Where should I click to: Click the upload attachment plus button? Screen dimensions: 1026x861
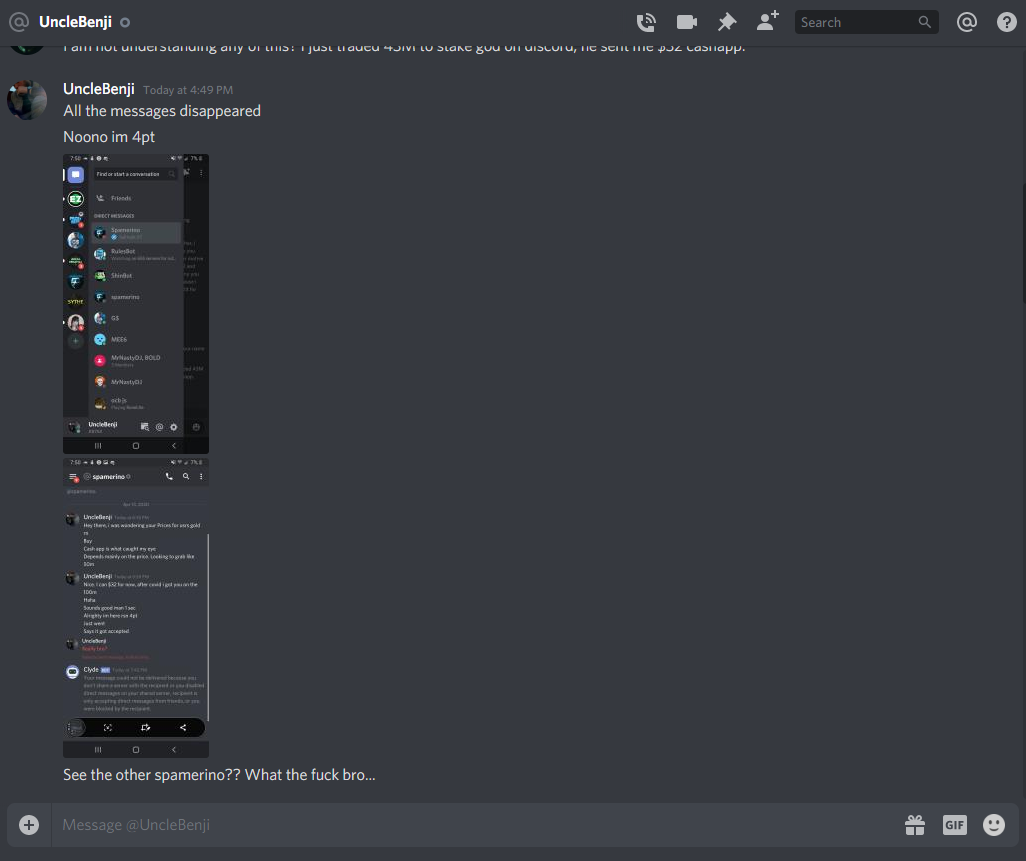29,824
